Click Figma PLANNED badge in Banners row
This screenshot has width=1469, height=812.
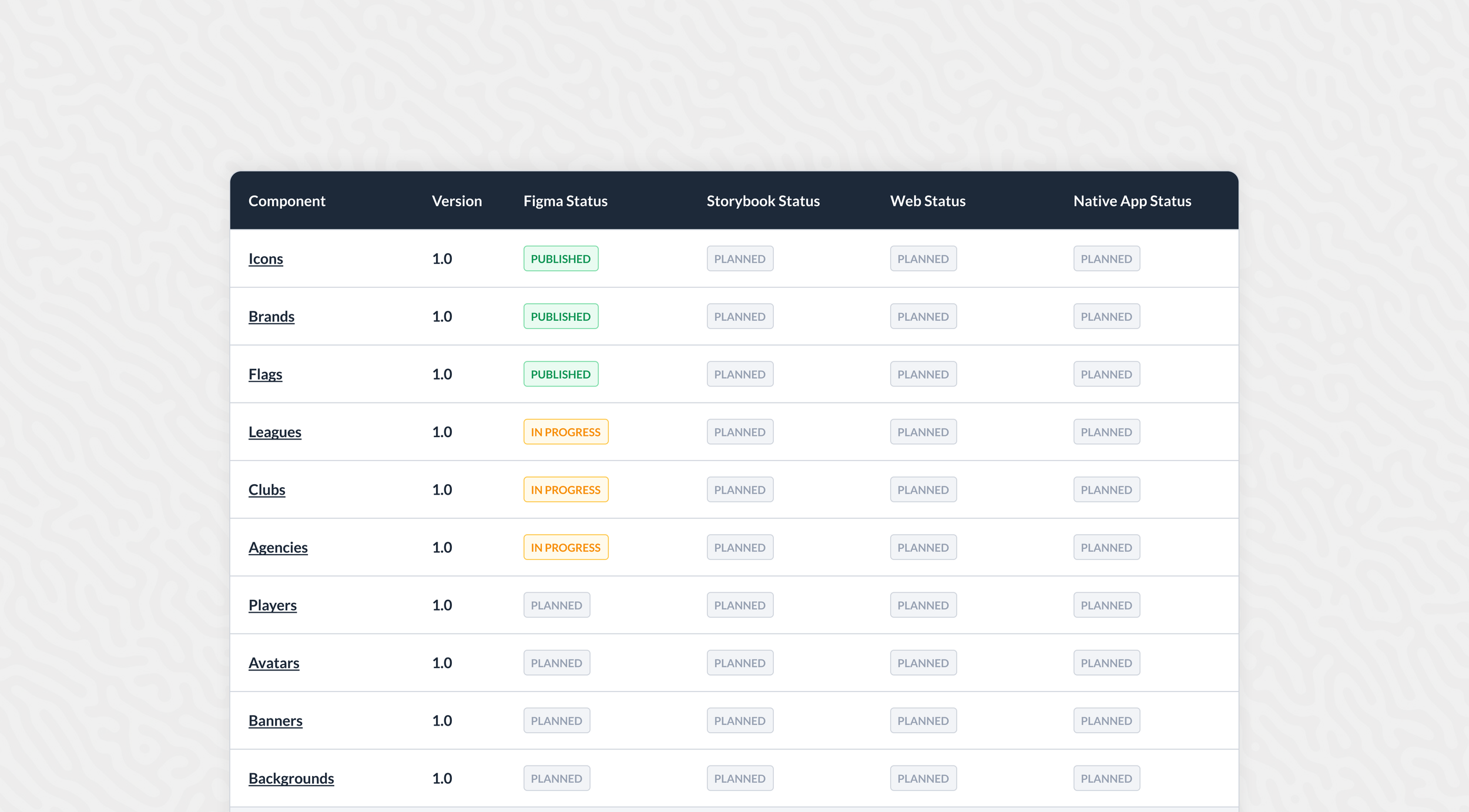tap(557, 720)
